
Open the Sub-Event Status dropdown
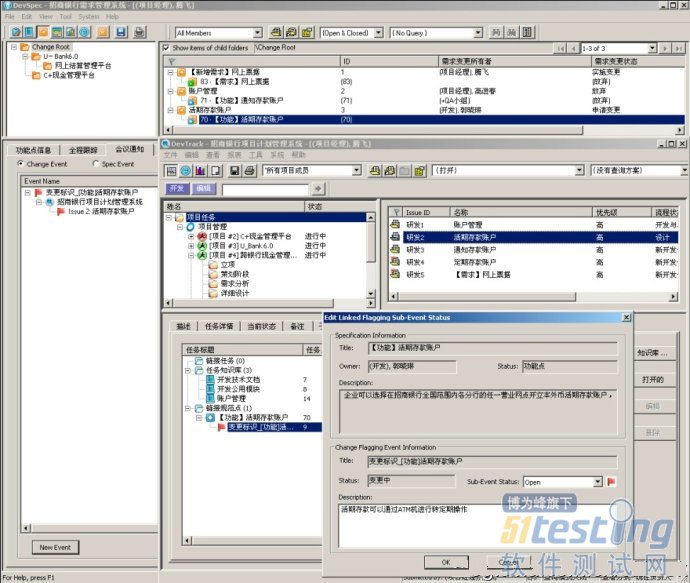[x=597, y=482]
